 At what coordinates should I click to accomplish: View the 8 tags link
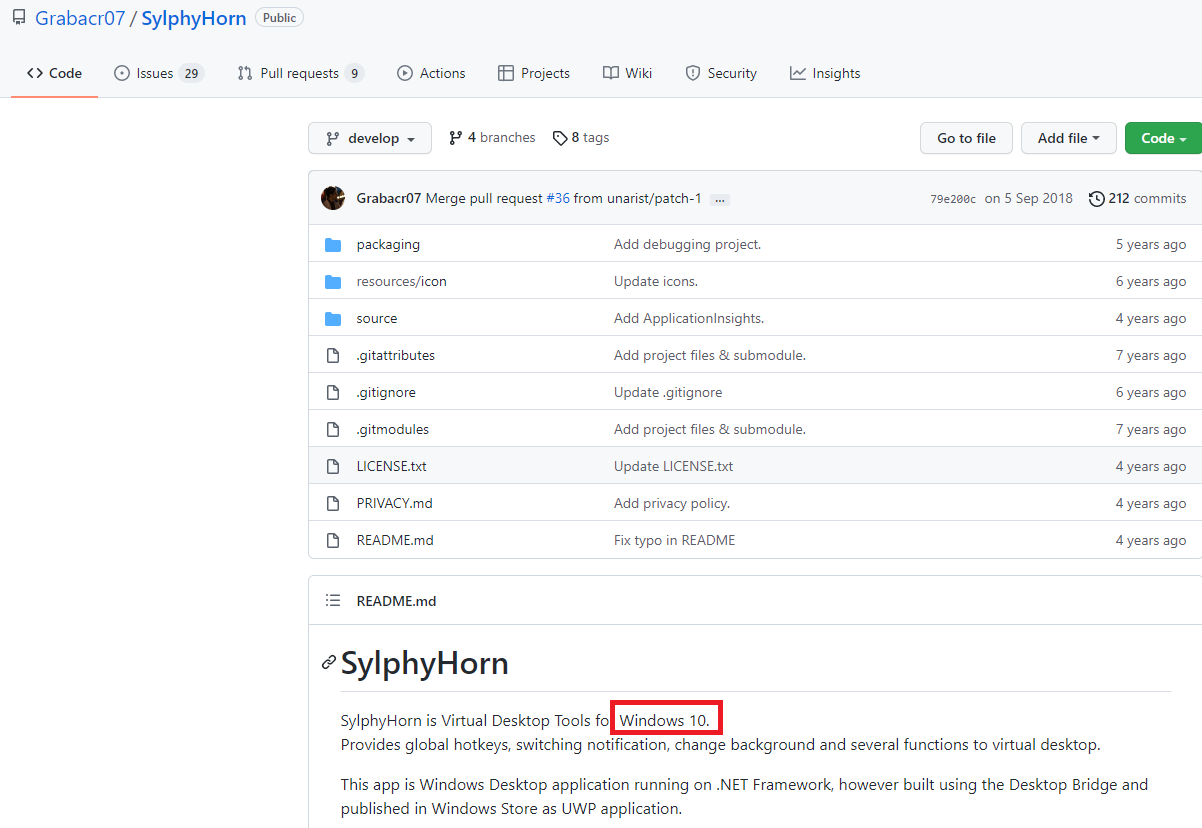click(581, 138)
